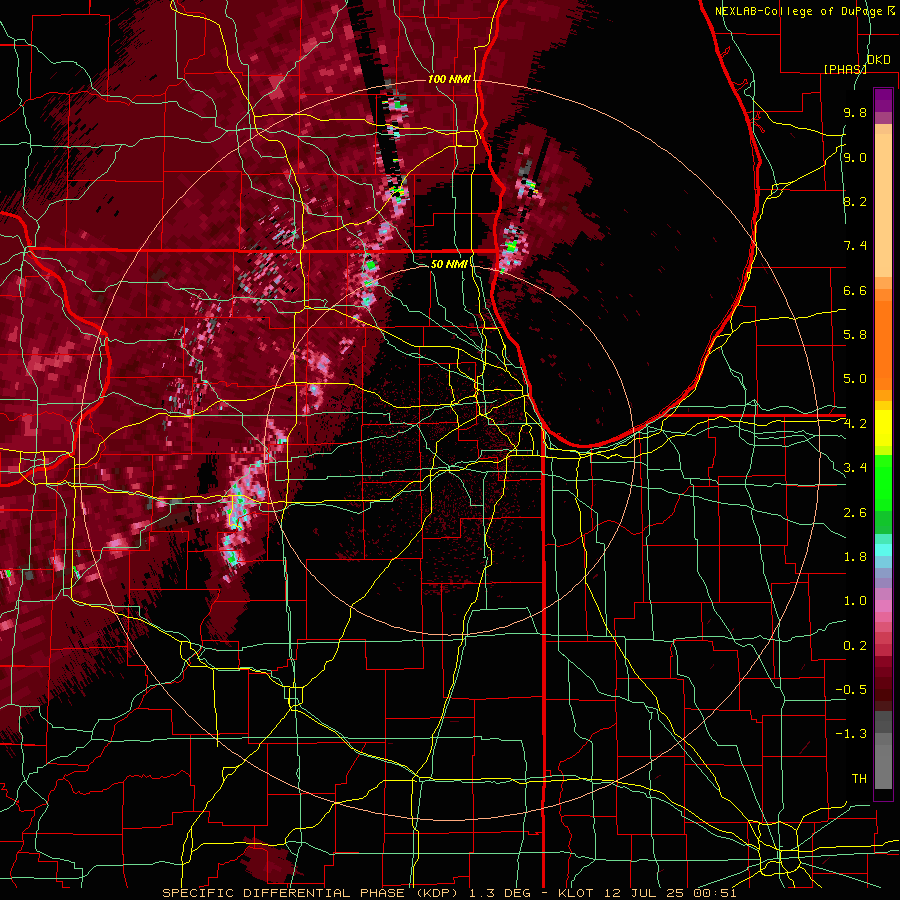Pick the dark maroon swatch on the color scale
Viewport: 900px width, 900px height.
point(883,683)
